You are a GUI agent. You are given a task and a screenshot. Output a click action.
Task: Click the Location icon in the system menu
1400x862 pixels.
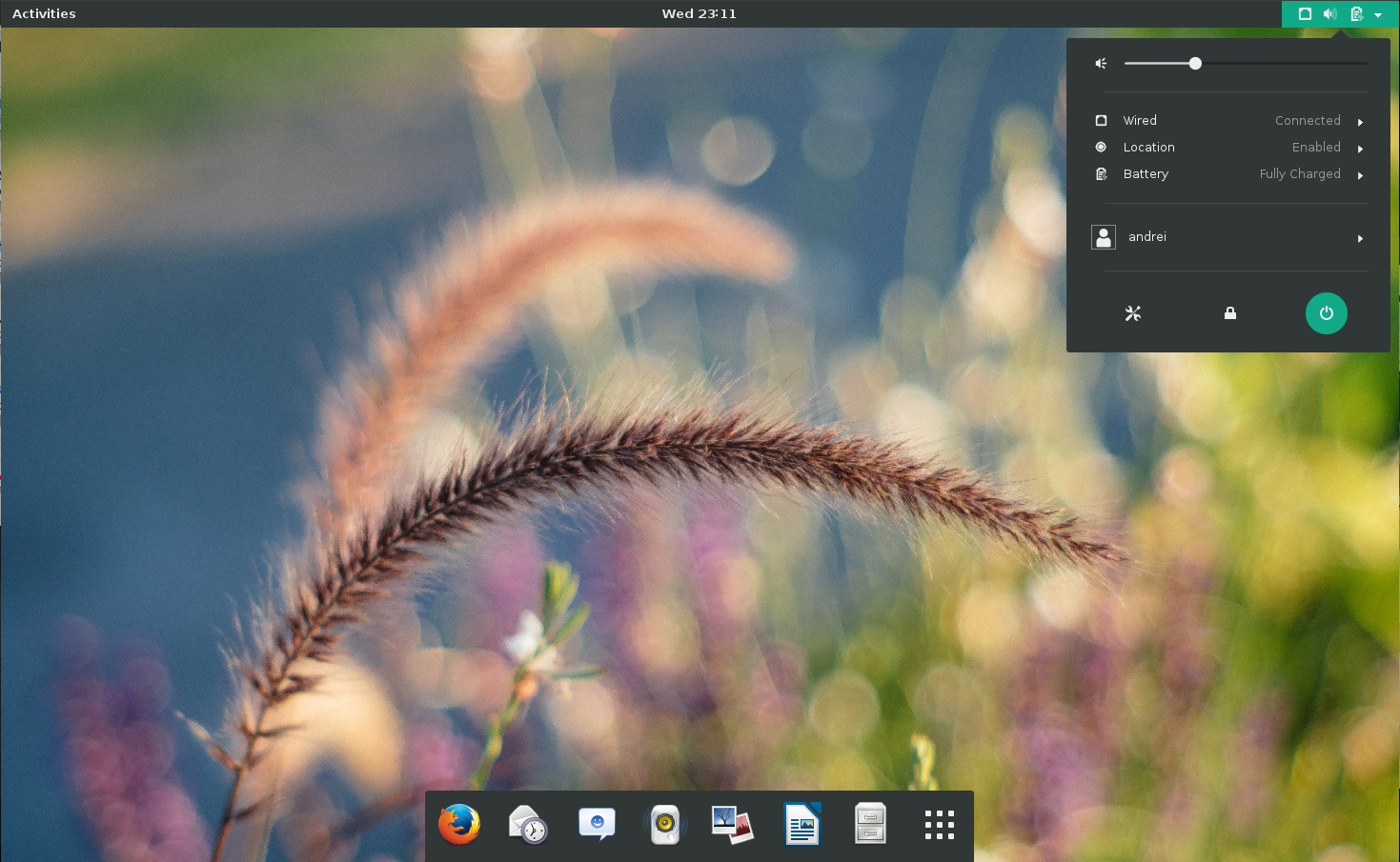(1101, 148)
